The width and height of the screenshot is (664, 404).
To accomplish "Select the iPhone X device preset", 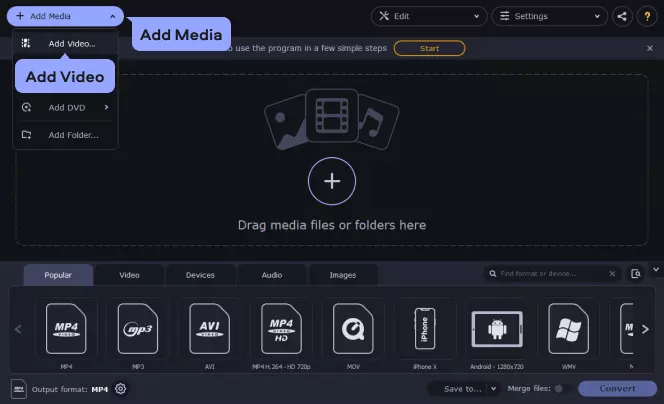I will pos(425,329).
